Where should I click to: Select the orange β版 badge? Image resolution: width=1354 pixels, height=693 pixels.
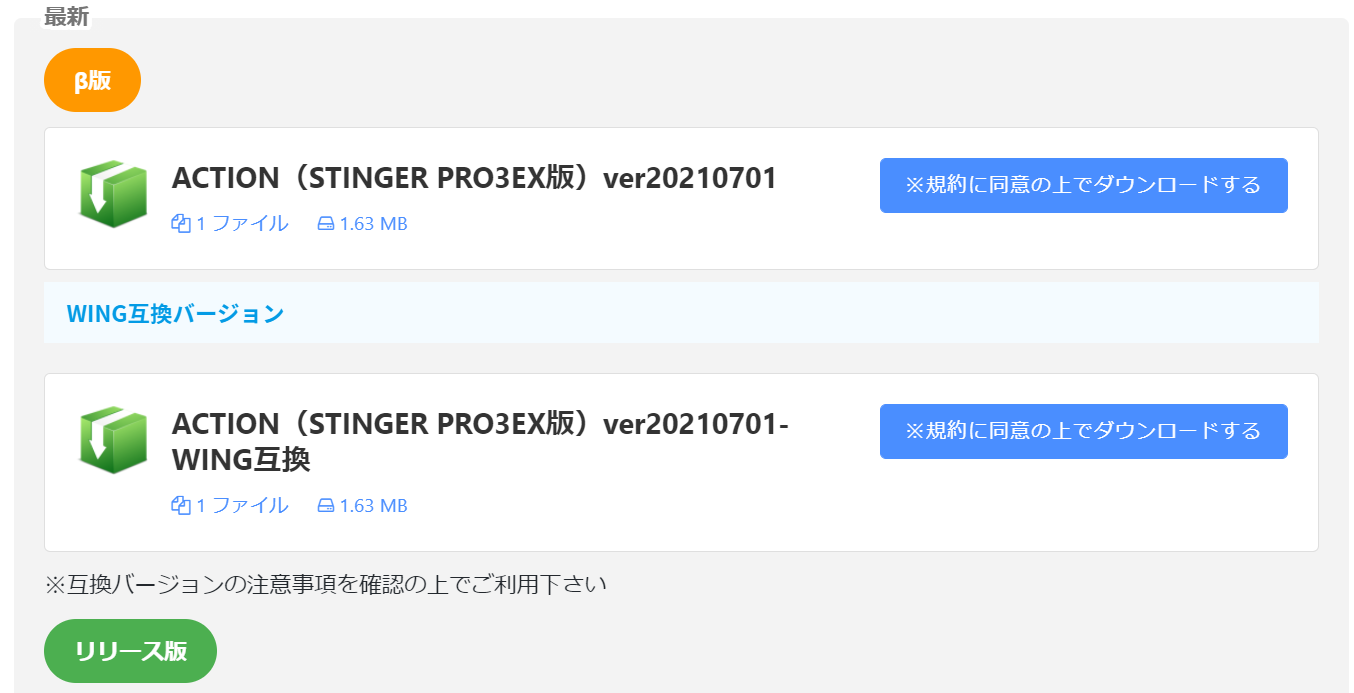pyautogui.click(x=92, y=80)
